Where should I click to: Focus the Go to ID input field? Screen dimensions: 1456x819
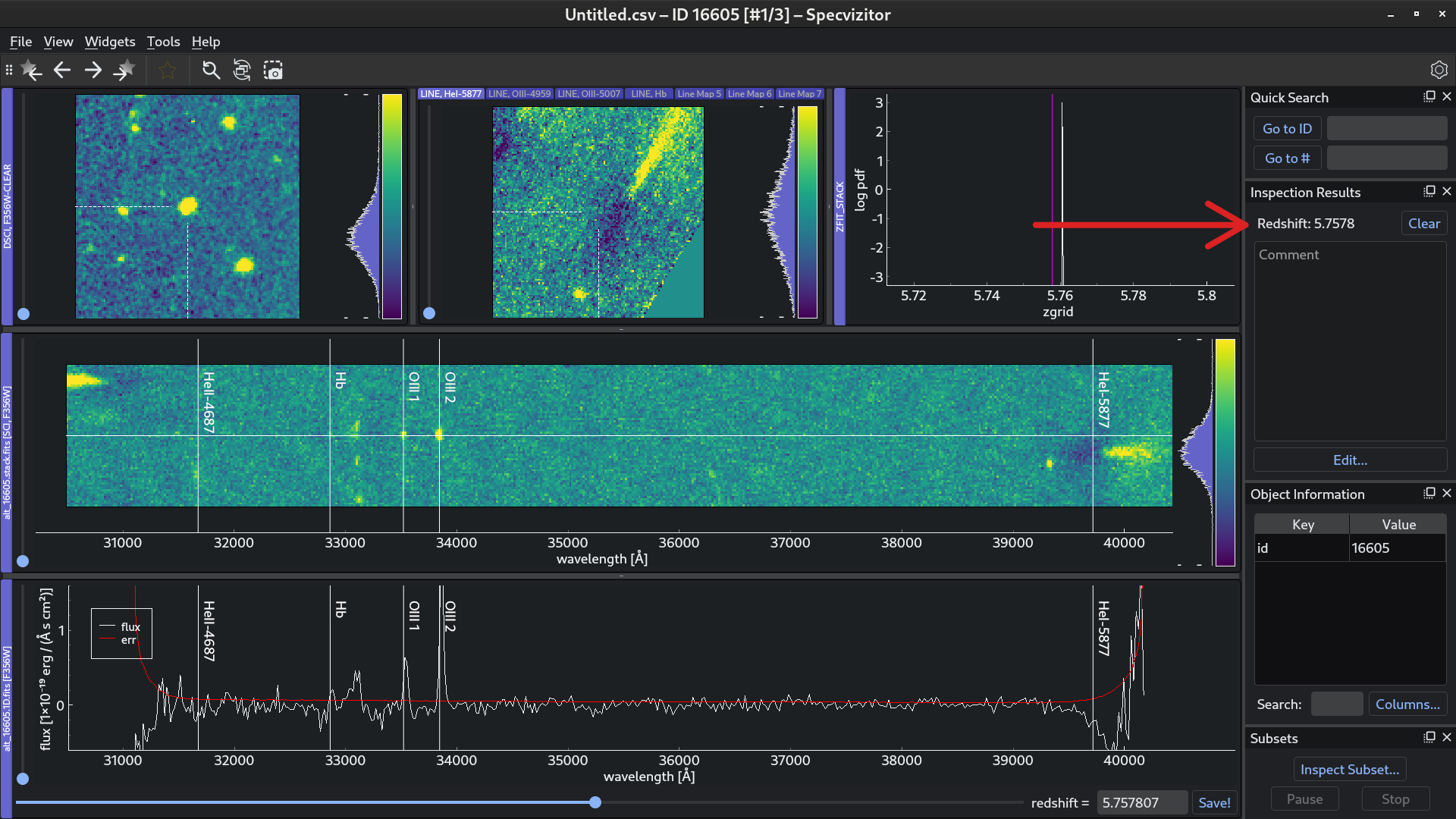click(1387, 129)
